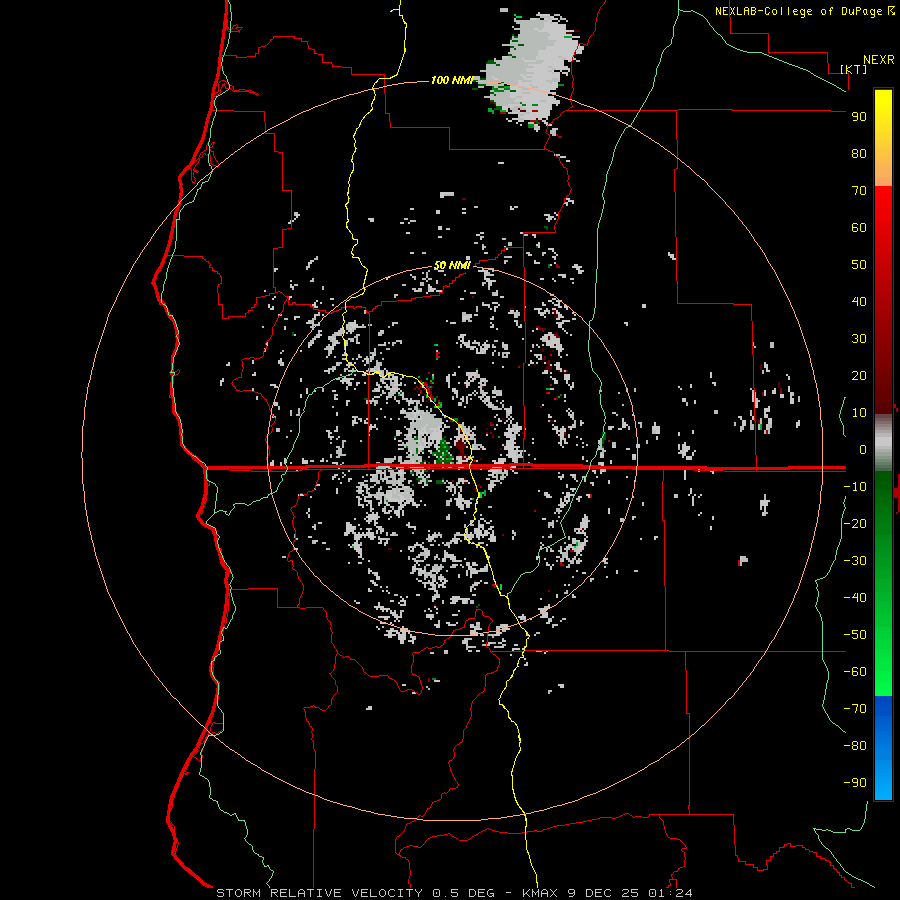This screenshot has width=900, height=900.
Task: Click the [KT] units label
Action: click(x=854, y=69)
